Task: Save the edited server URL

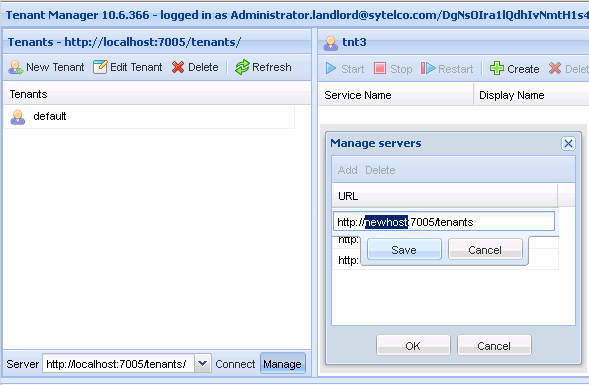Action: (x=404, y=249)
